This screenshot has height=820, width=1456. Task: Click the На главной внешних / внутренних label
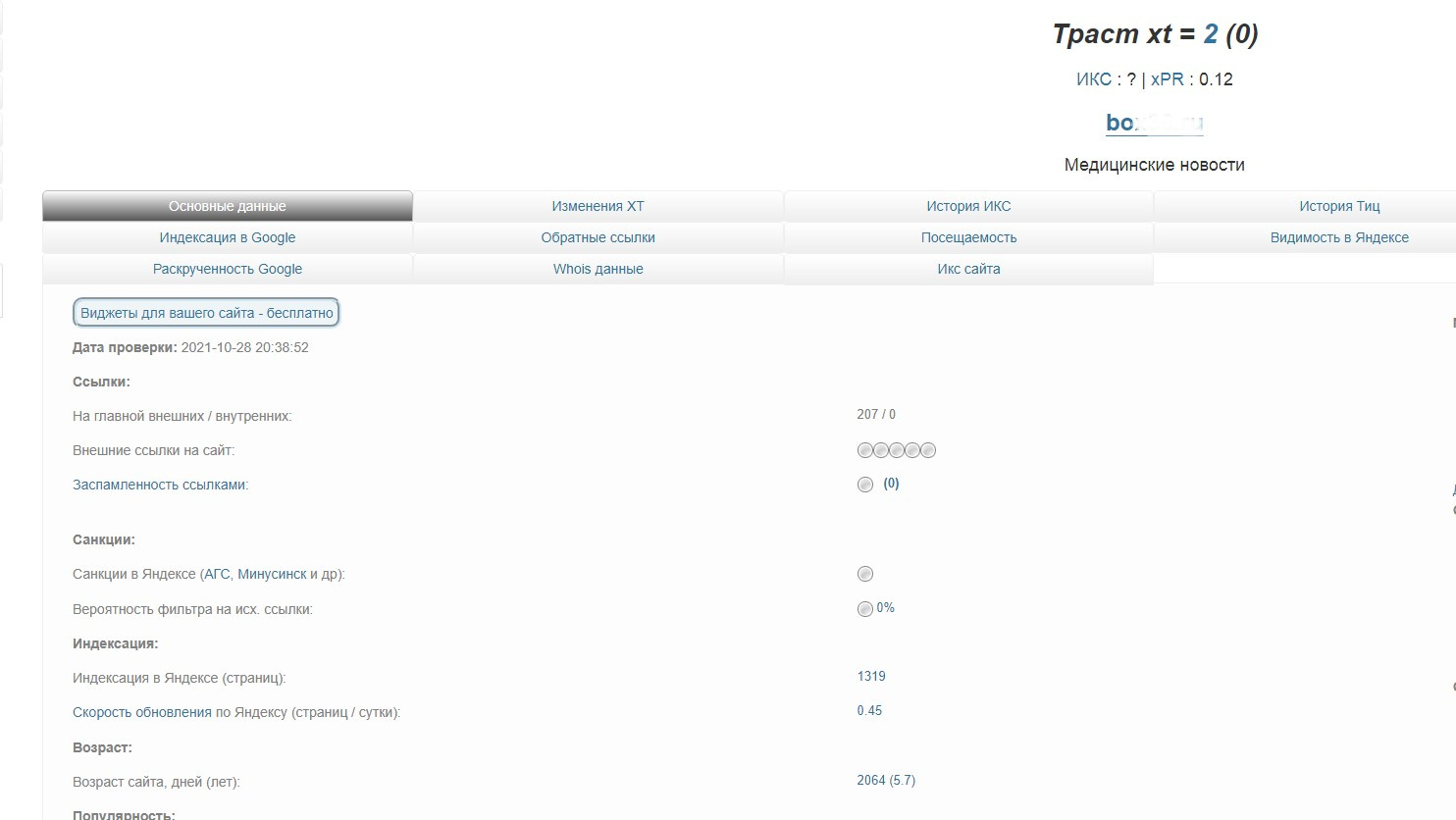click(x=182, y=416)
